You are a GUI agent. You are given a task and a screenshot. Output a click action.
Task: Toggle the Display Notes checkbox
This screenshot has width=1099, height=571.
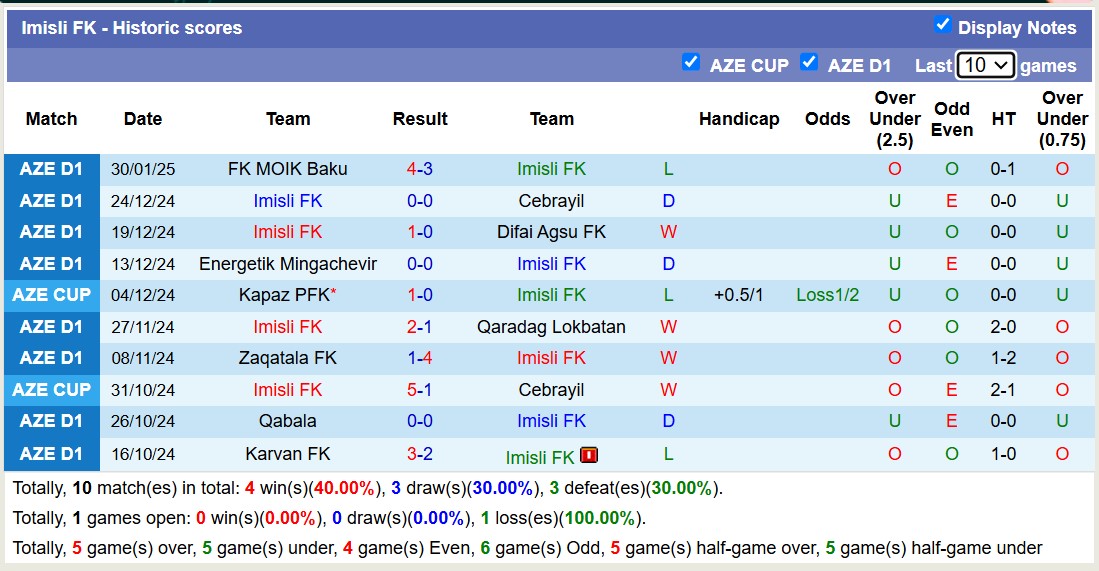942,25
